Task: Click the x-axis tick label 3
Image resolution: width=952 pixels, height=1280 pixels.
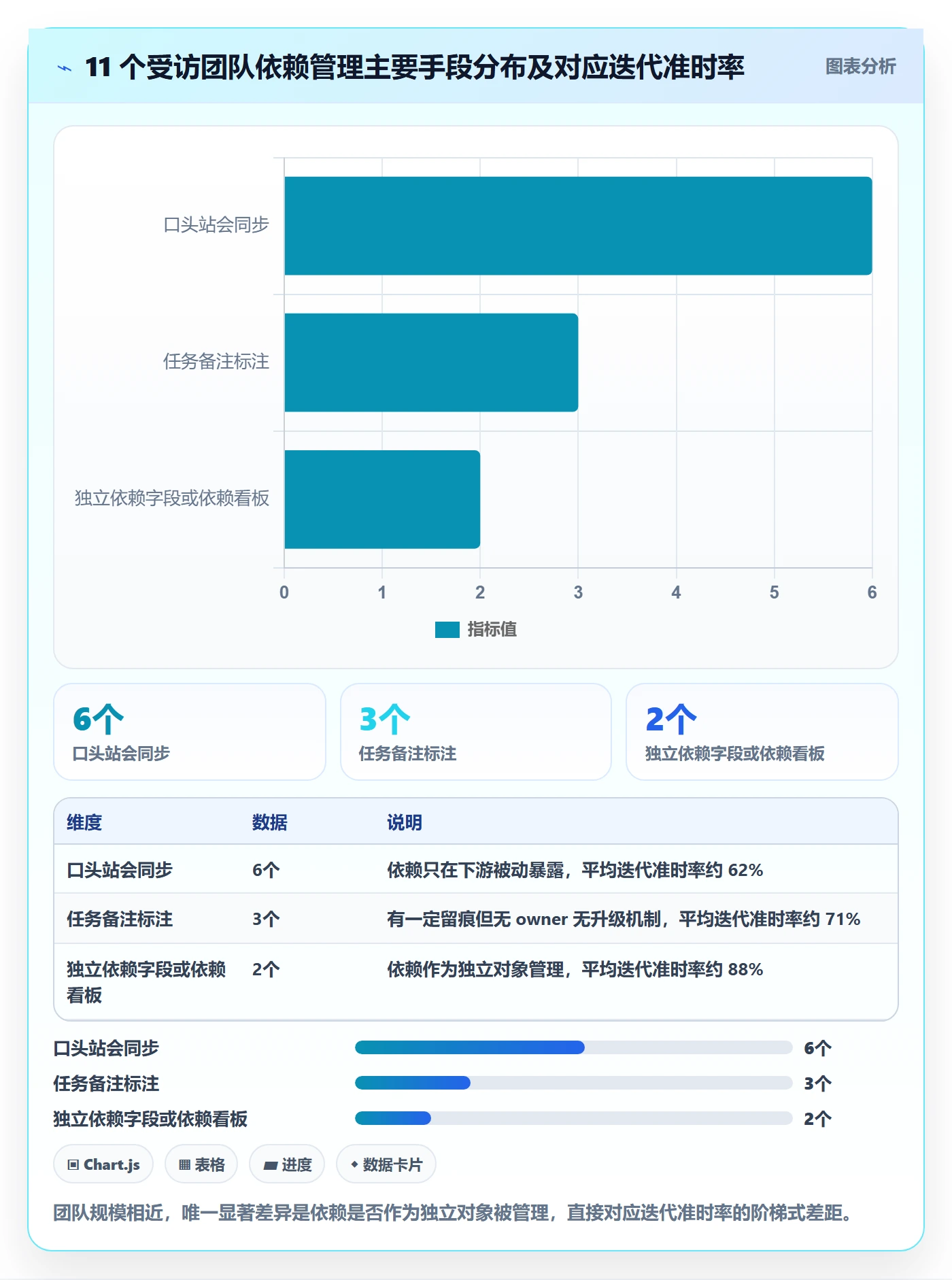Action: 578,592
